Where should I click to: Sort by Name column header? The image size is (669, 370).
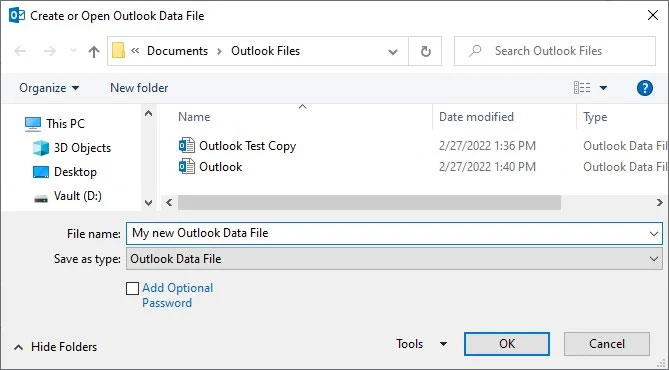194,117
